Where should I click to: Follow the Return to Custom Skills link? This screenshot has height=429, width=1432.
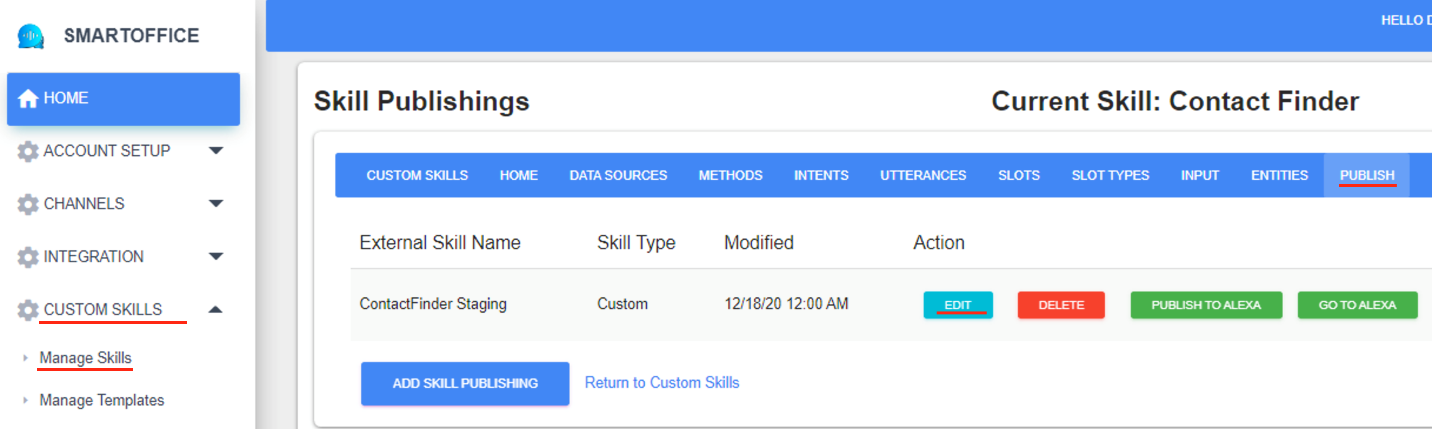pos(662,382)
